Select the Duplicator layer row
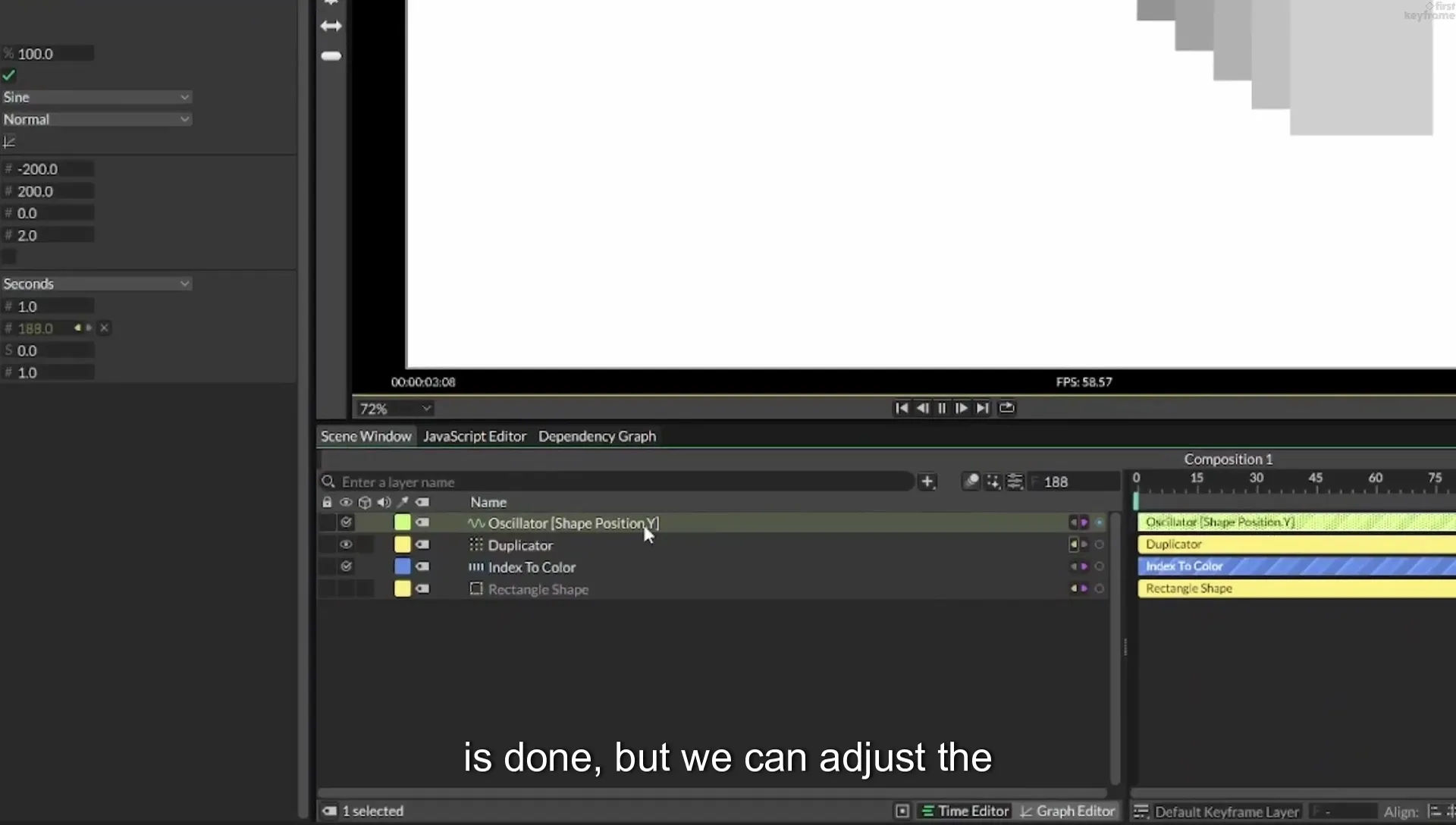This screenshot has width=1456, height=825. (x=713, y=544)
